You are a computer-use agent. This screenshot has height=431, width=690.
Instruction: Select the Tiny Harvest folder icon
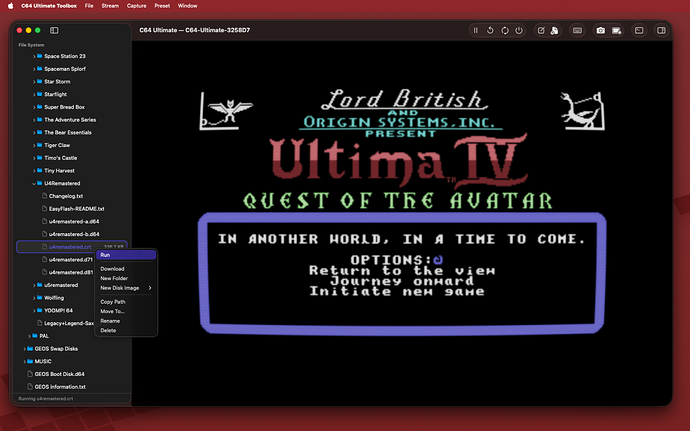40,170
